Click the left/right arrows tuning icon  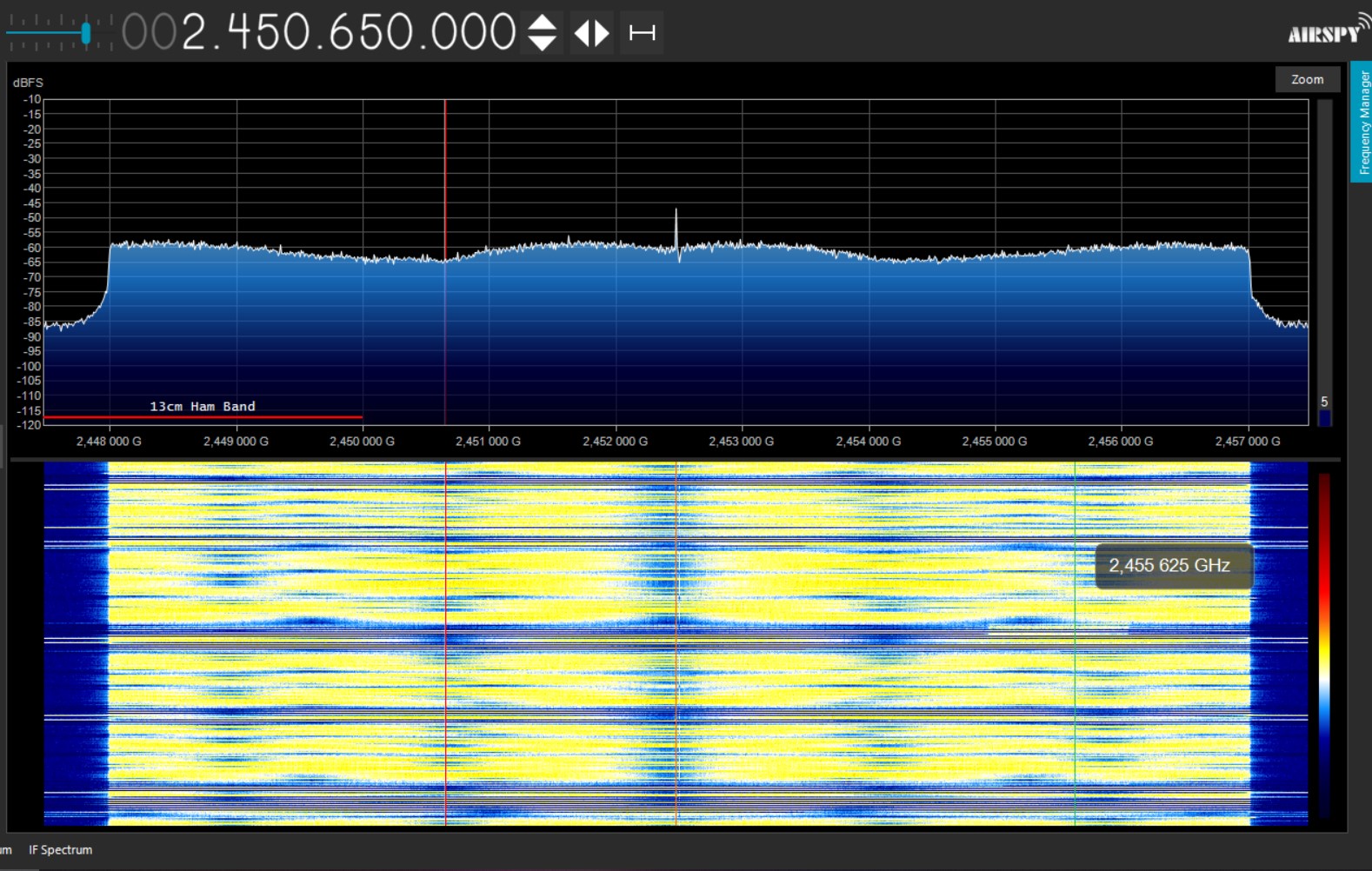click(592, 33)
